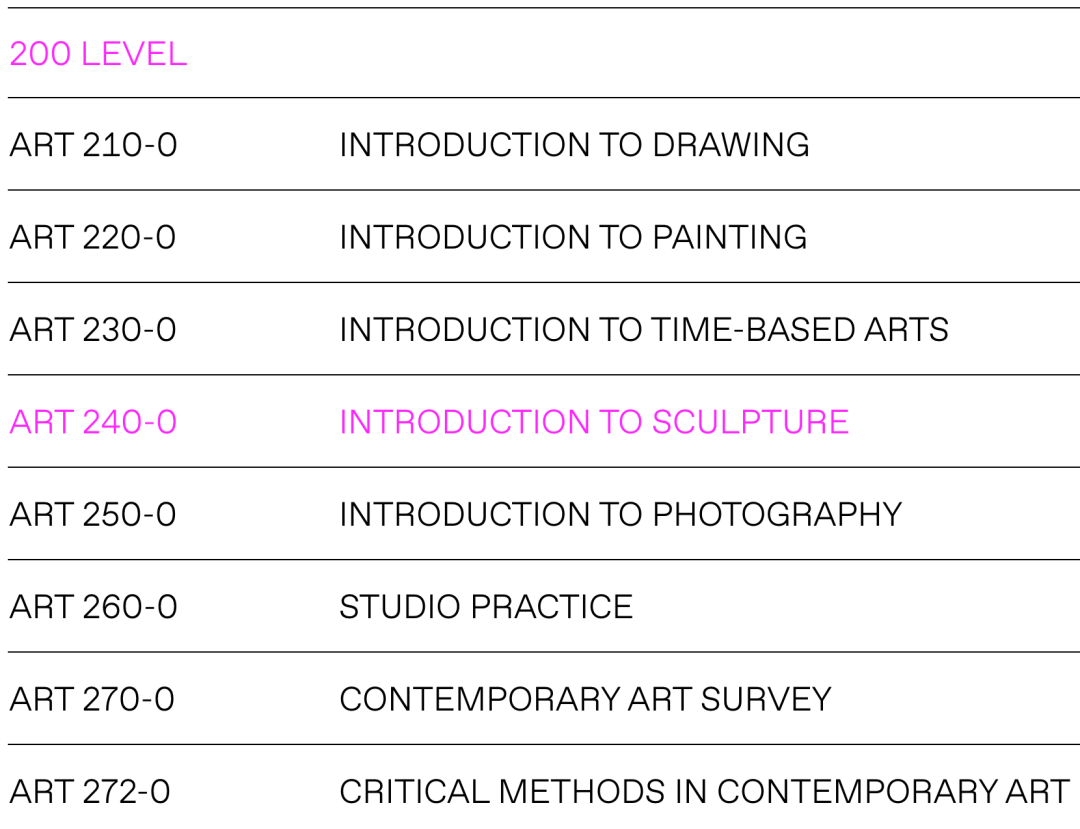Open Contemporary Art Survey course
The width and height of the screenshot is (1080, 829).
click(585, 699)
